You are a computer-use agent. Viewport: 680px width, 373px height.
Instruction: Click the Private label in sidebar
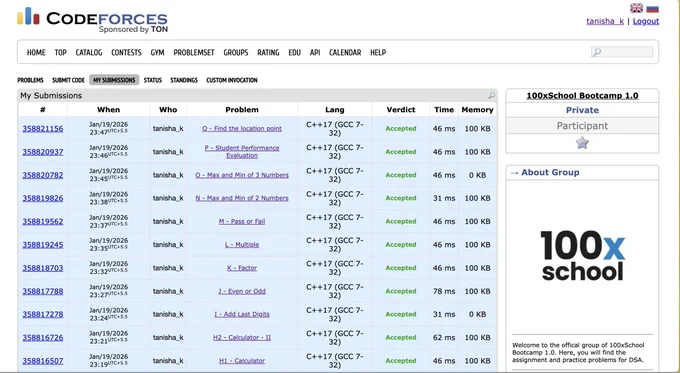[x=582, y=110]
